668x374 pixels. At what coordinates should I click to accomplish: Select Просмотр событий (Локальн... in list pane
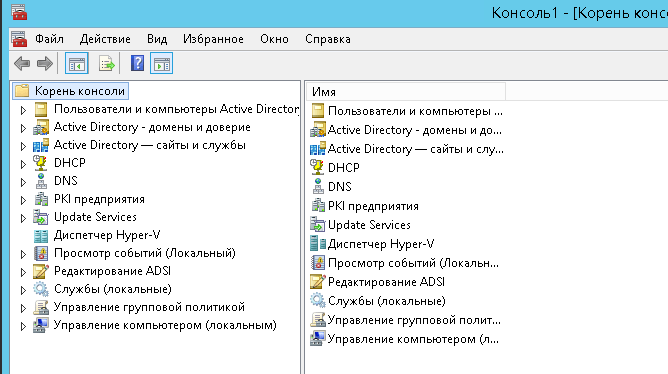click(x=413, y=263)
